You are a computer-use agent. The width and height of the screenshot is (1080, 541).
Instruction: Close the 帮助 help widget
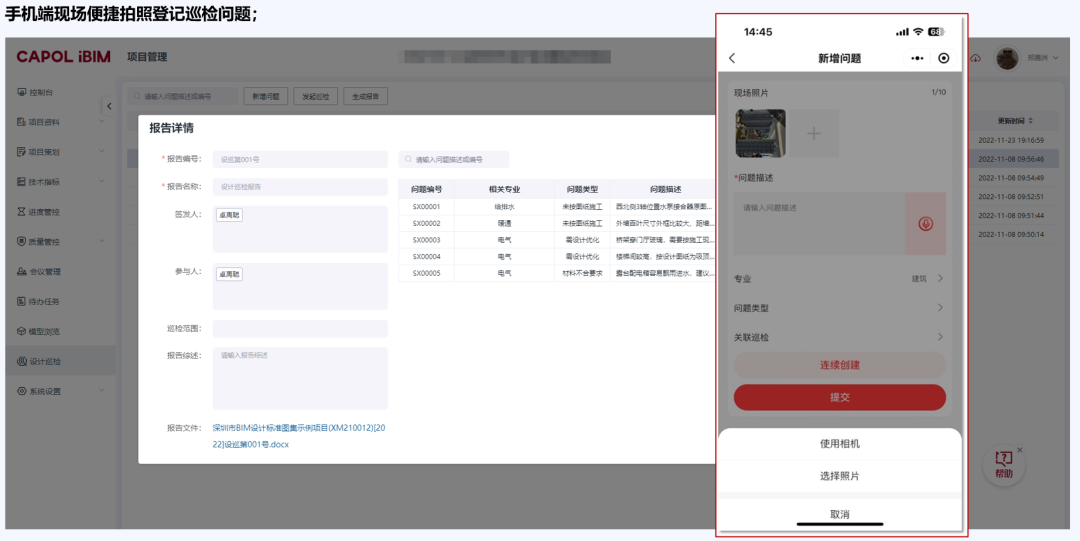[1020, 450]
